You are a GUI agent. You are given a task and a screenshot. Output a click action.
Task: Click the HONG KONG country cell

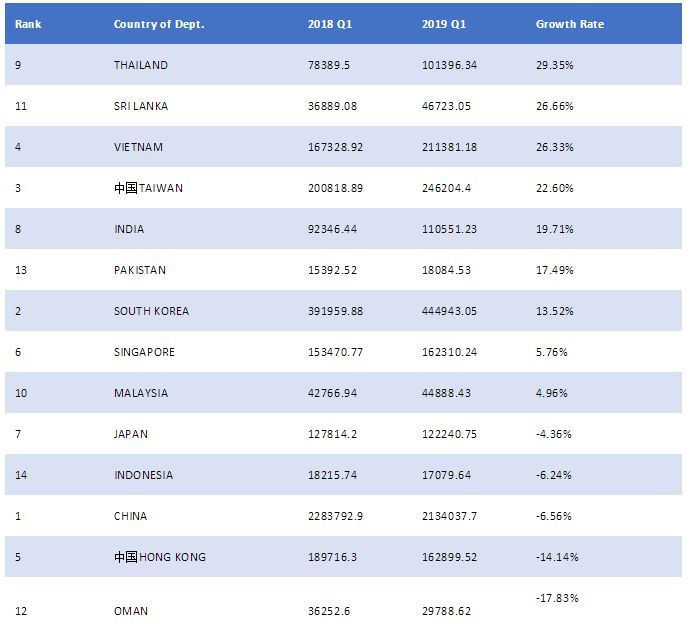(x=160, y=557)
